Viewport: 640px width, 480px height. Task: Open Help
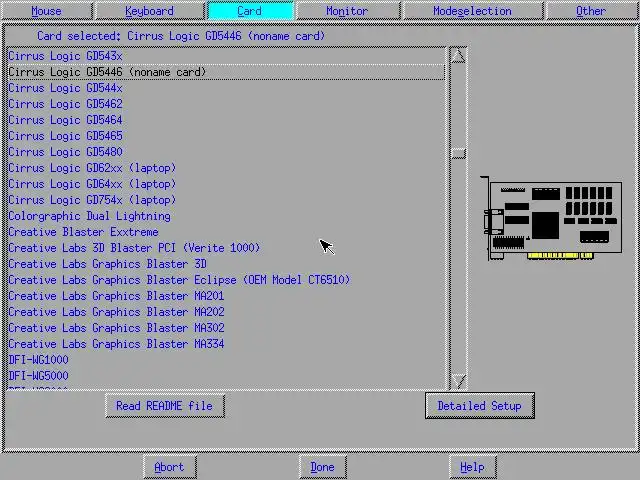tap(473, 467)
